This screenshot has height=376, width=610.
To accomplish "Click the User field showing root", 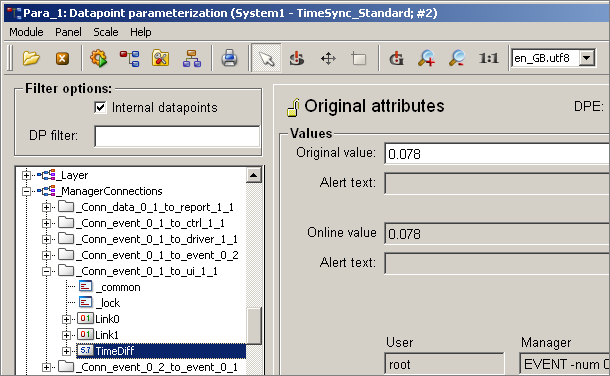I will 444,364.
